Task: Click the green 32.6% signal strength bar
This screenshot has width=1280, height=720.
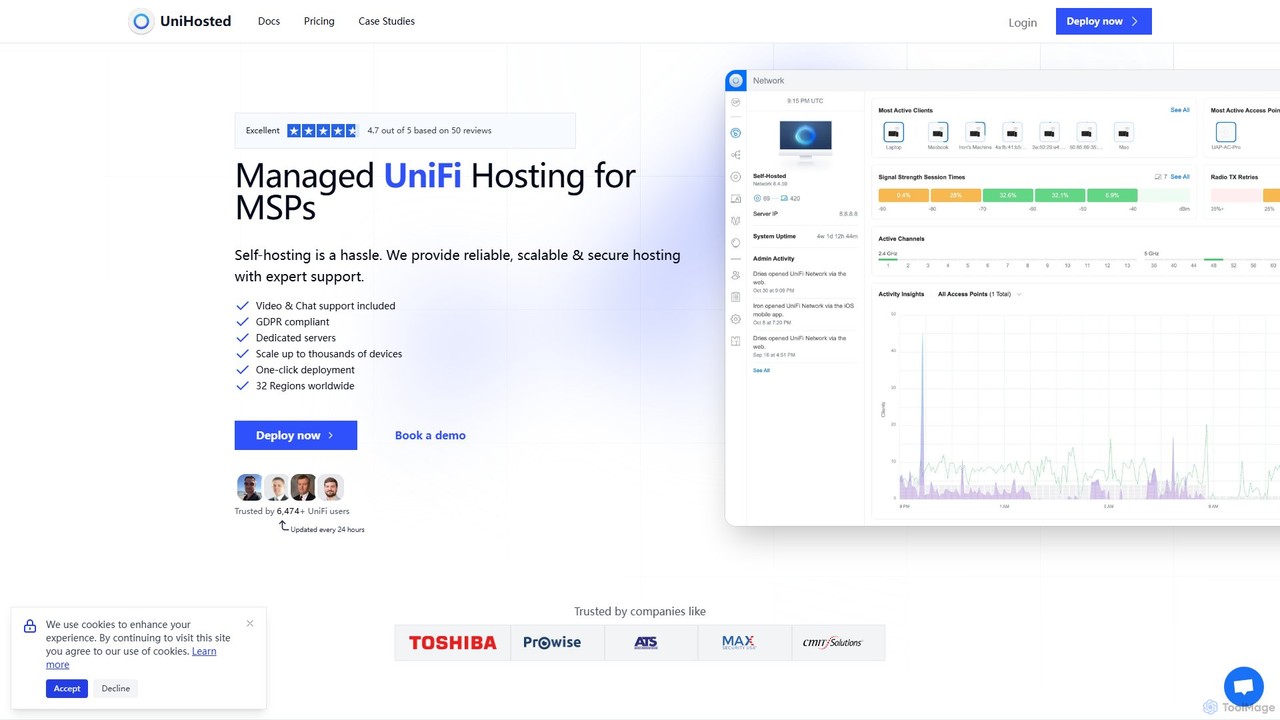Action: tap(1008, 195)
